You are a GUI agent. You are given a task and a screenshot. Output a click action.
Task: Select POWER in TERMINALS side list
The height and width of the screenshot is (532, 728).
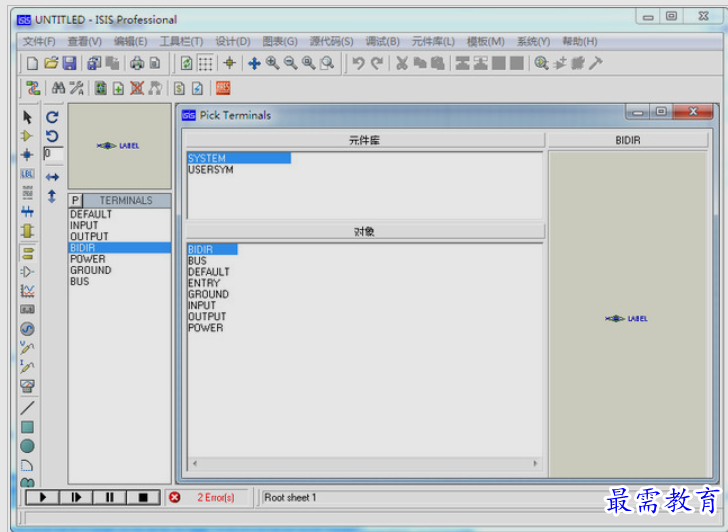coord(120,259)
